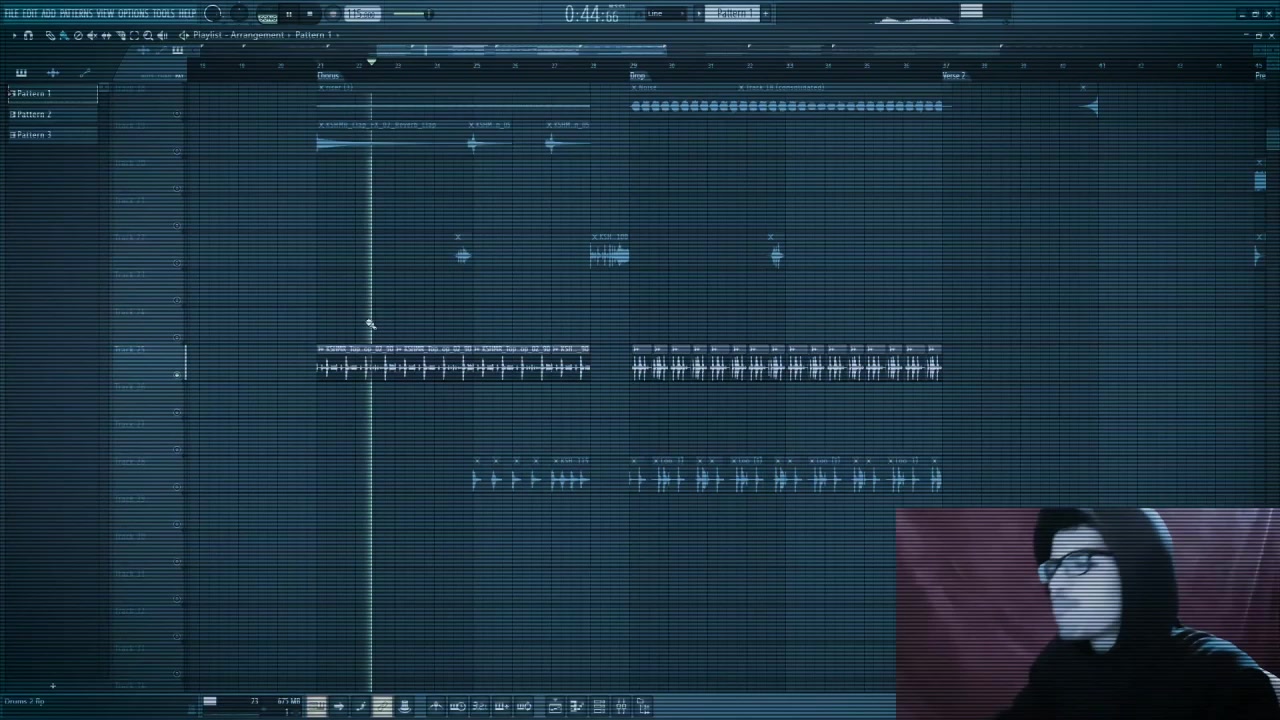
Task: Select Pattern 2 in picker
Action: pyautogui.click(x=53, y=114)
